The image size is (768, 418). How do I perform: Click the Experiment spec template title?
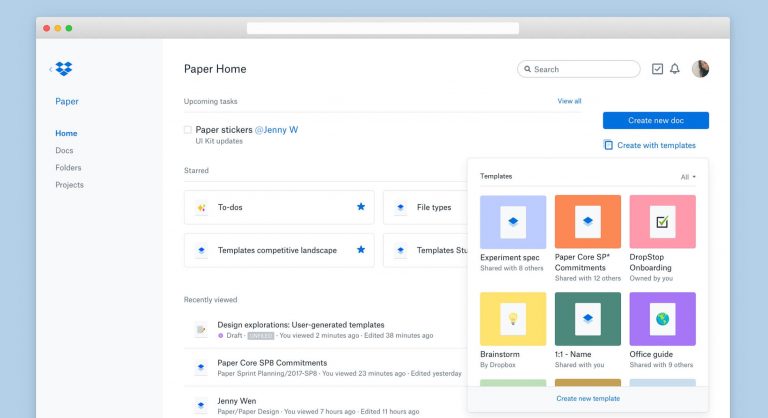(509, 257)
